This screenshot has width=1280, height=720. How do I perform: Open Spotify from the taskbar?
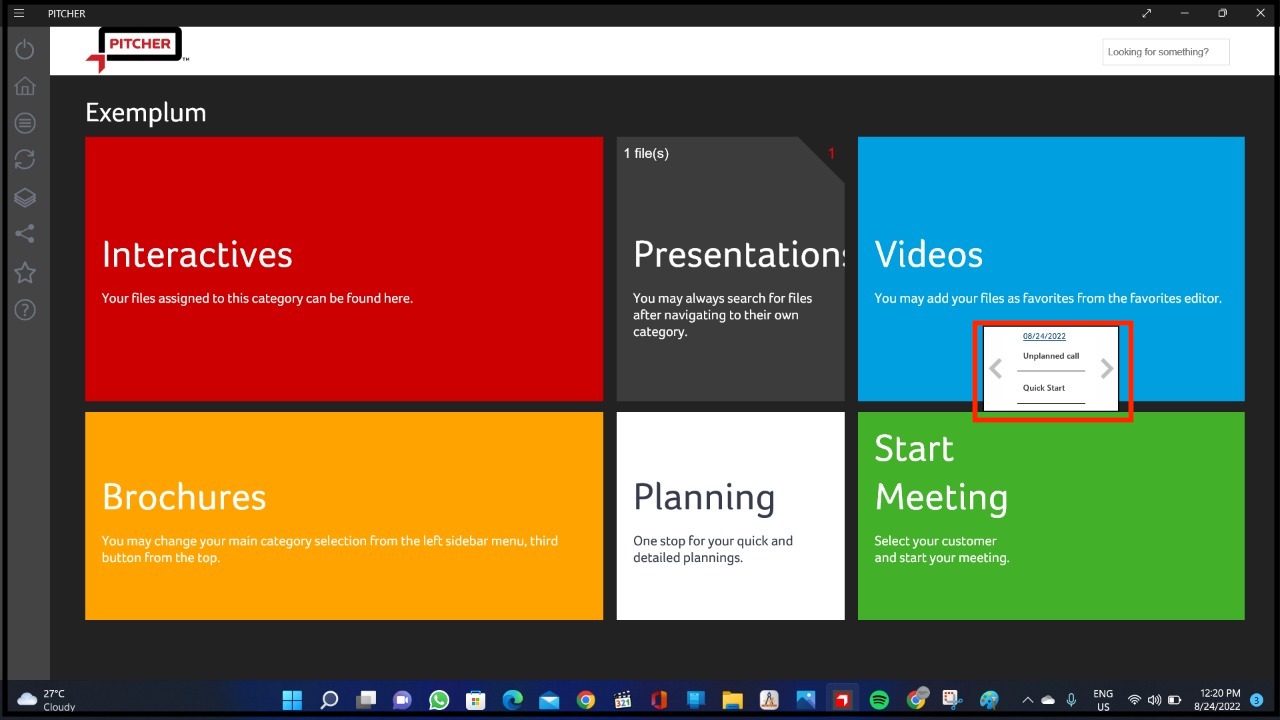pyautogui.click(x=879, y=699)
